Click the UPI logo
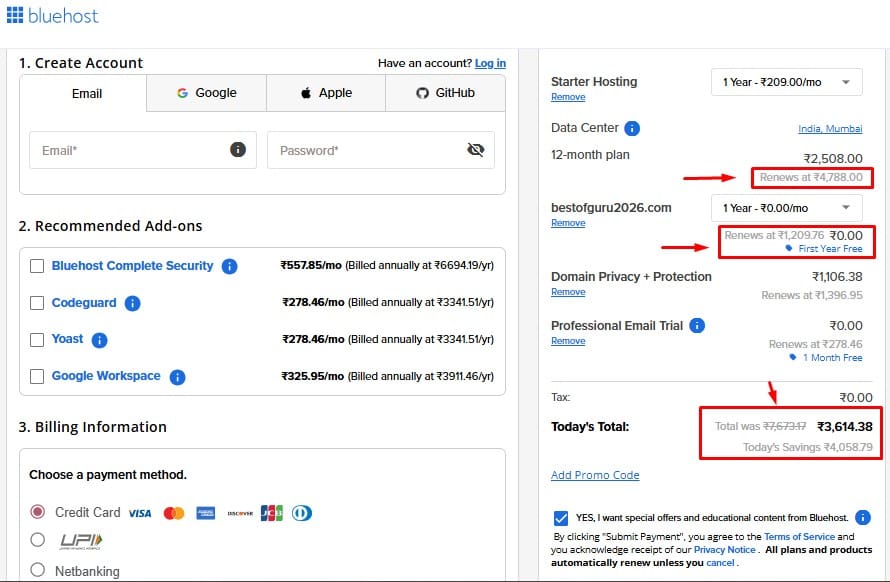This screenshot has width=890, height=582. coord(81,541)
